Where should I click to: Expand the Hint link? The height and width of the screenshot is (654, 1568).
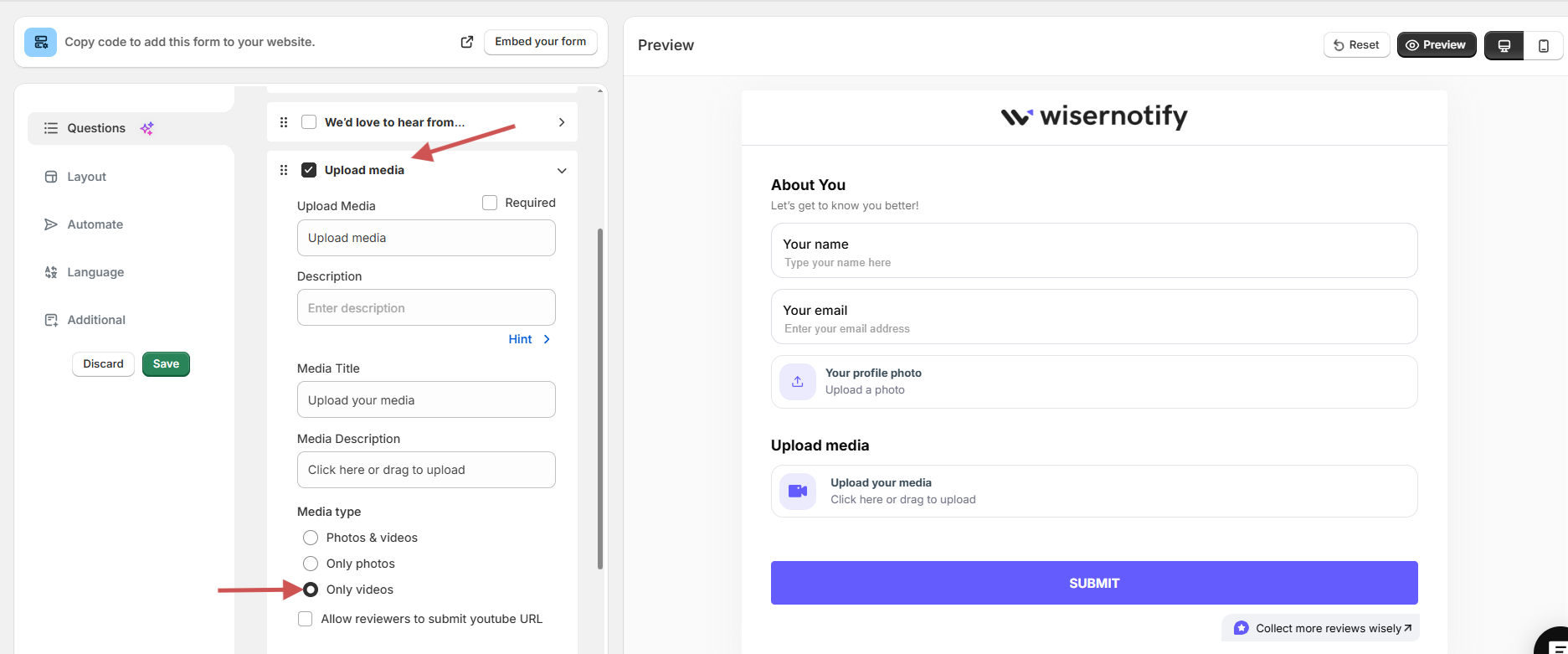click(529, 339)
